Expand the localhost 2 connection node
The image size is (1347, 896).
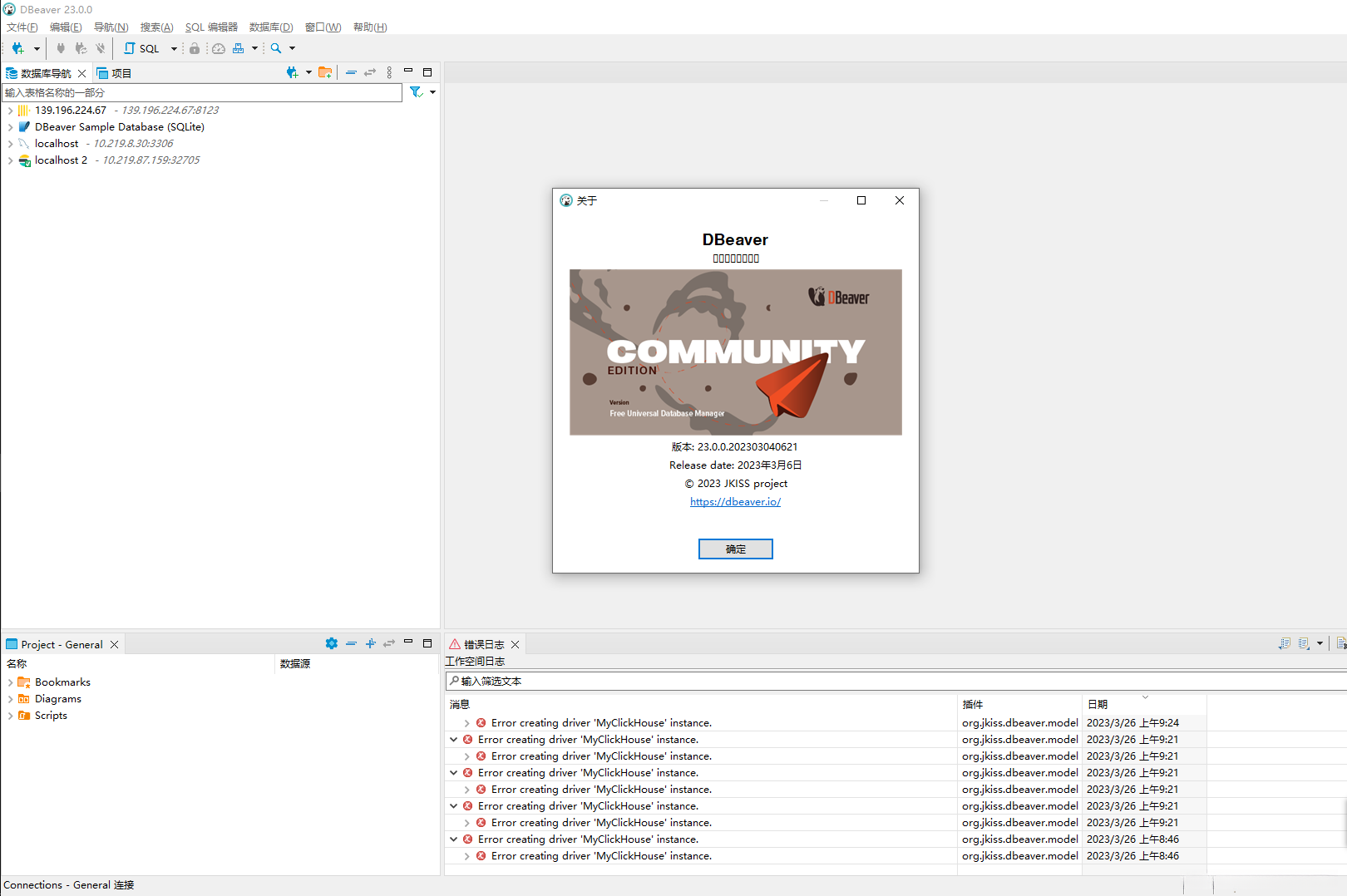point(10,160)
